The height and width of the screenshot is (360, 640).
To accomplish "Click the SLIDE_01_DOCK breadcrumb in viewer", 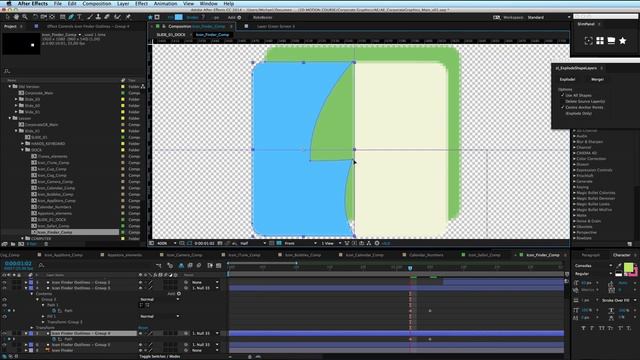I will coord(171,35).
